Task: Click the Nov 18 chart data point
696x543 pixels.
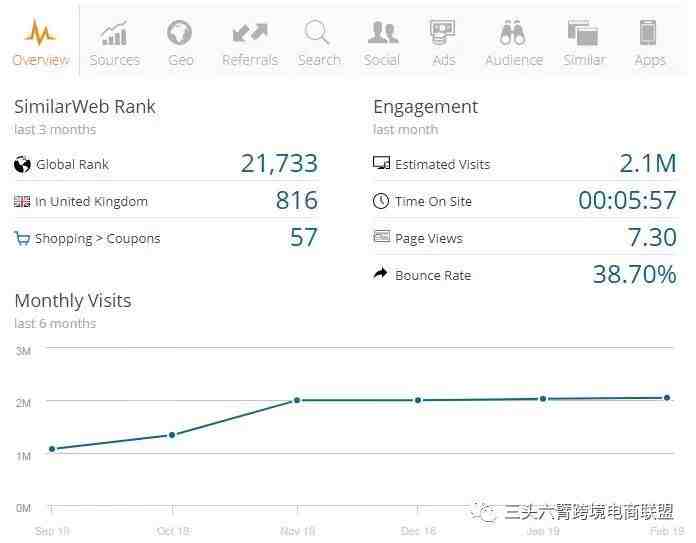Action: tap(297, 400)
